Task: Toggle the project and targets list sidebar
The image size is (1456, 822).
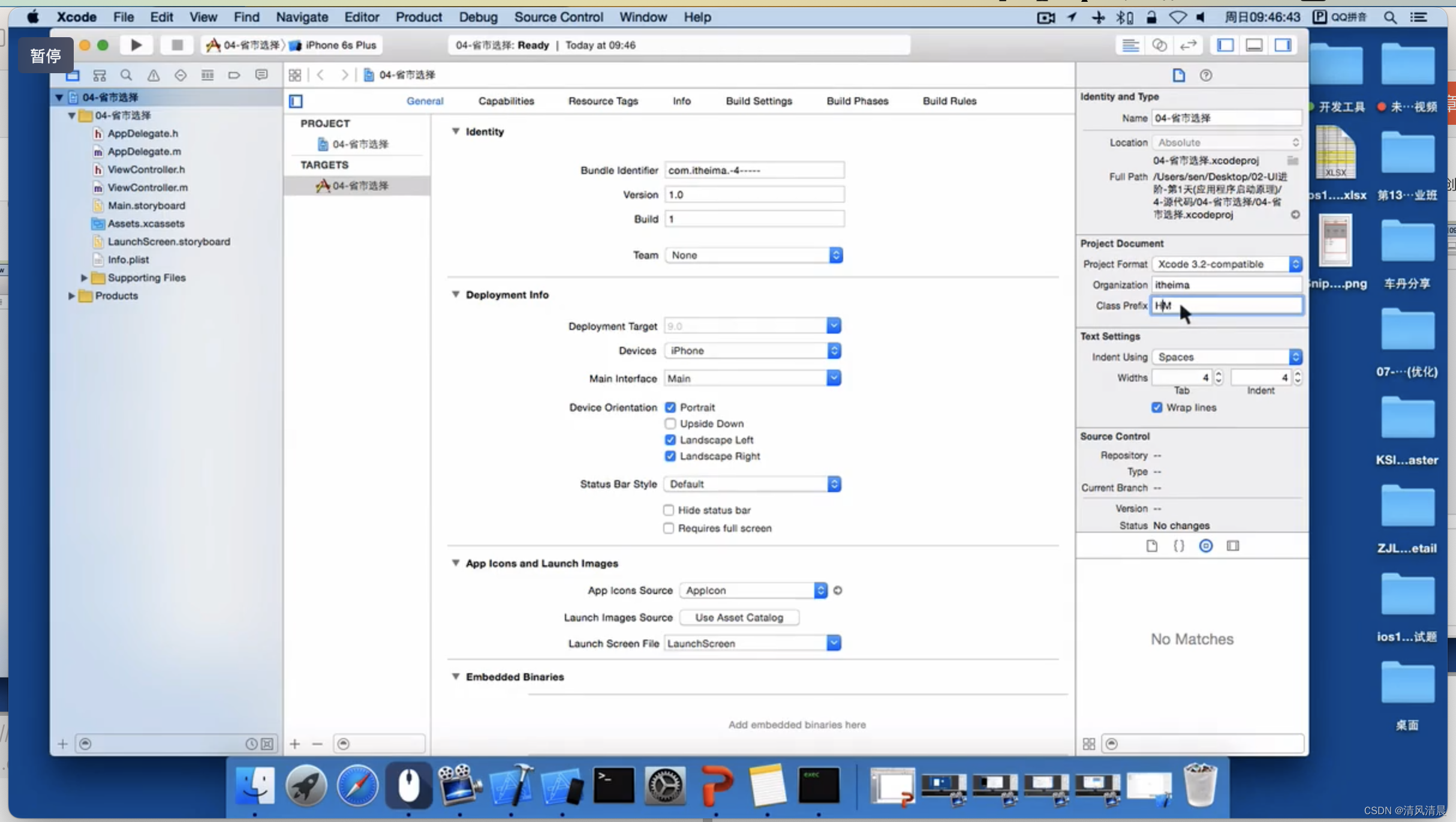Action: (x=296, y=101)
